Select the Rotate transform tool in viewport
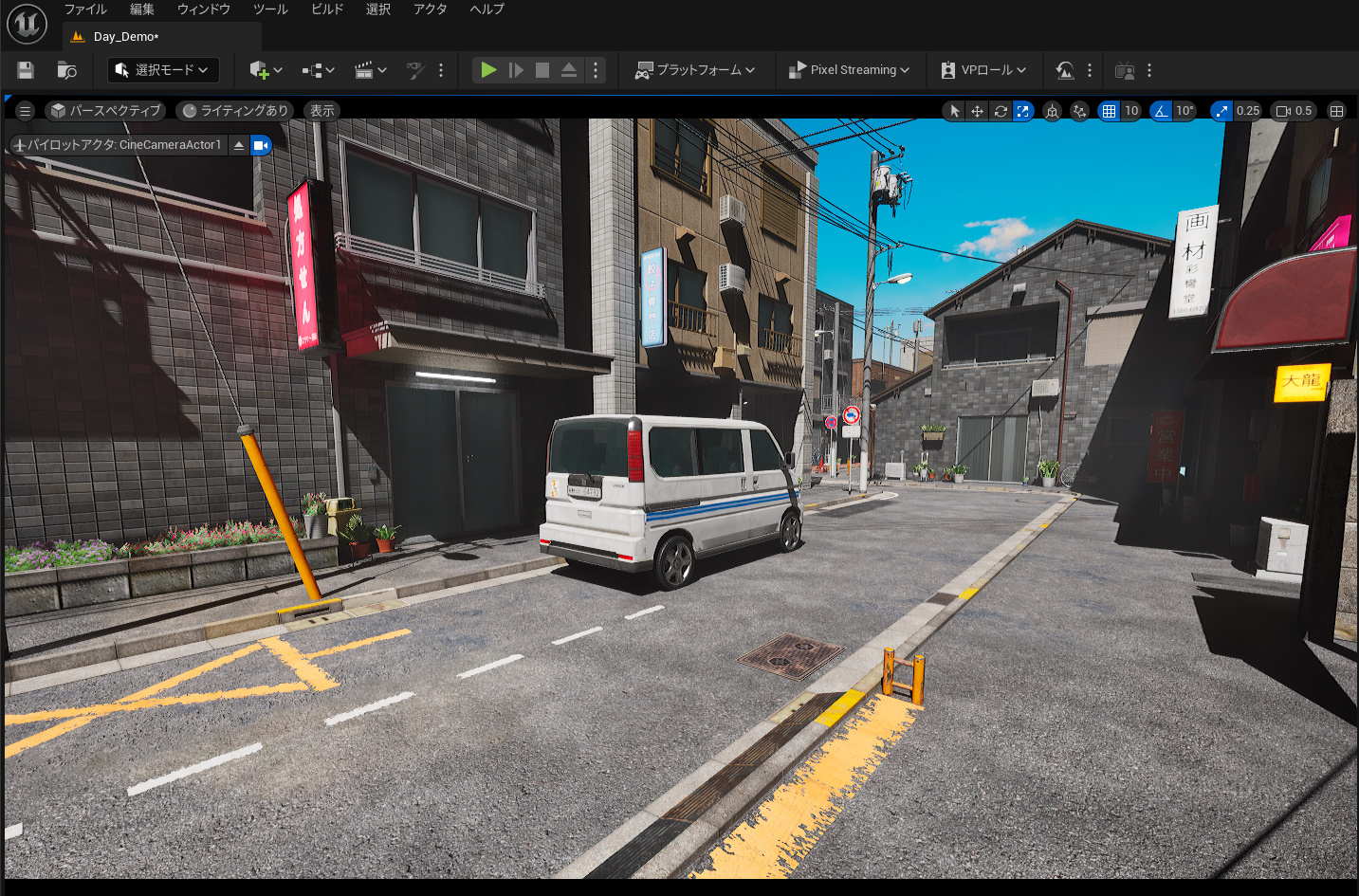 point(1001,111)
